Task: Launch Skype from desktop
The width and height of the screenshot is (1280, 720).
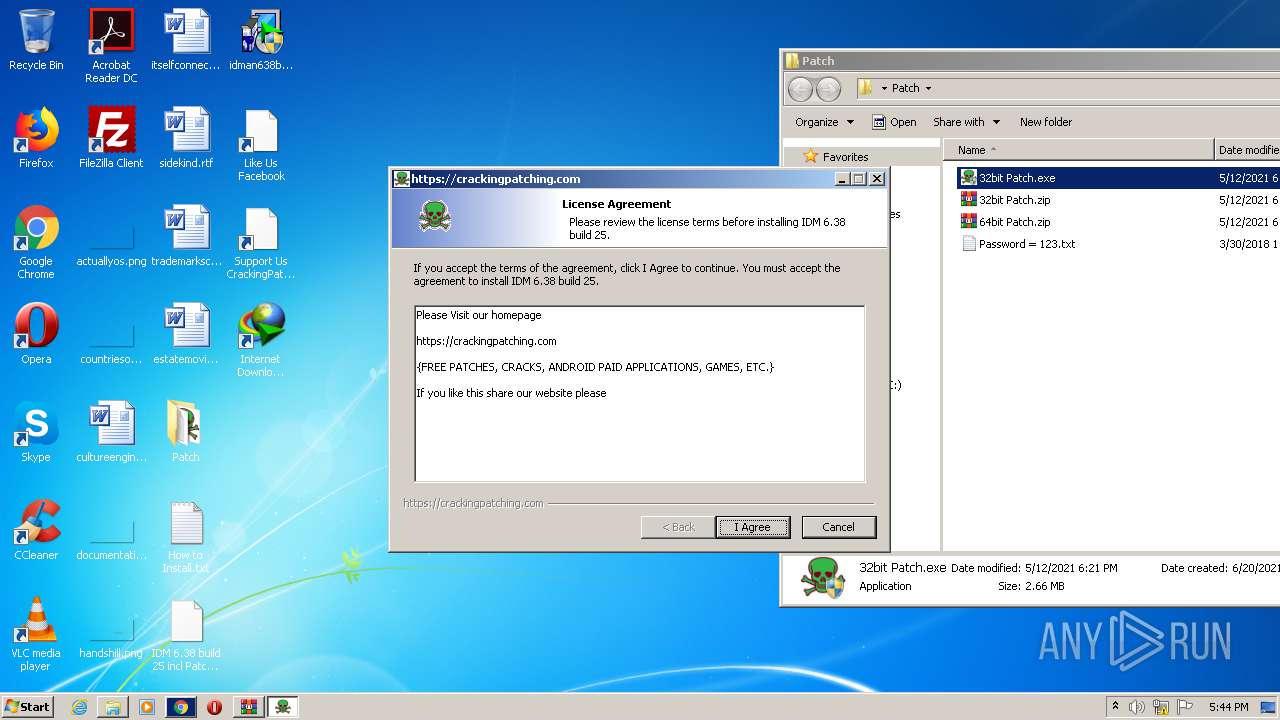Action: [x=36, y=432]
